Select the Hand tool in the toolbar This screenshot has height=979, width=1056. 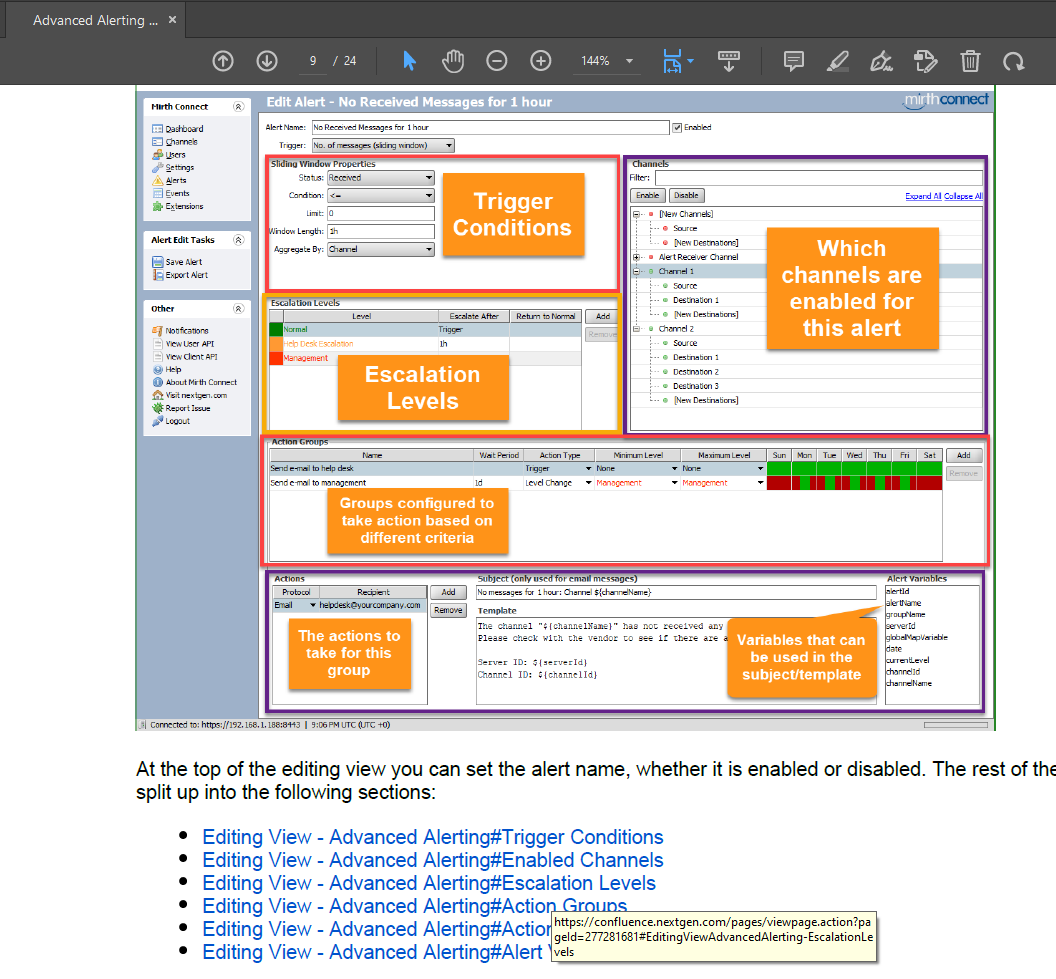(453, 60)
